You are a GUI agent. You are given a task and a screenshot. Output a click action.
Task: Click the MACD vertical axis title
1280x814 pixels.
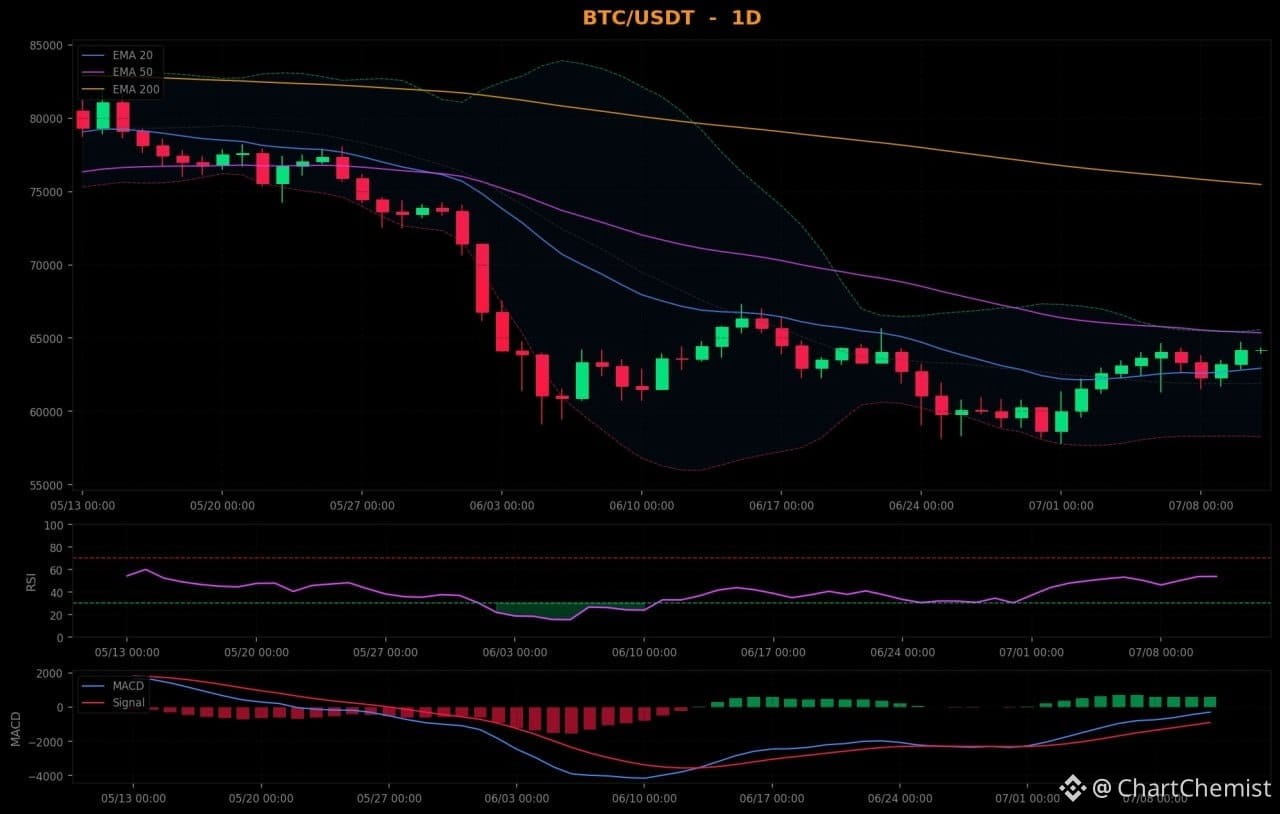pos(15,729)
